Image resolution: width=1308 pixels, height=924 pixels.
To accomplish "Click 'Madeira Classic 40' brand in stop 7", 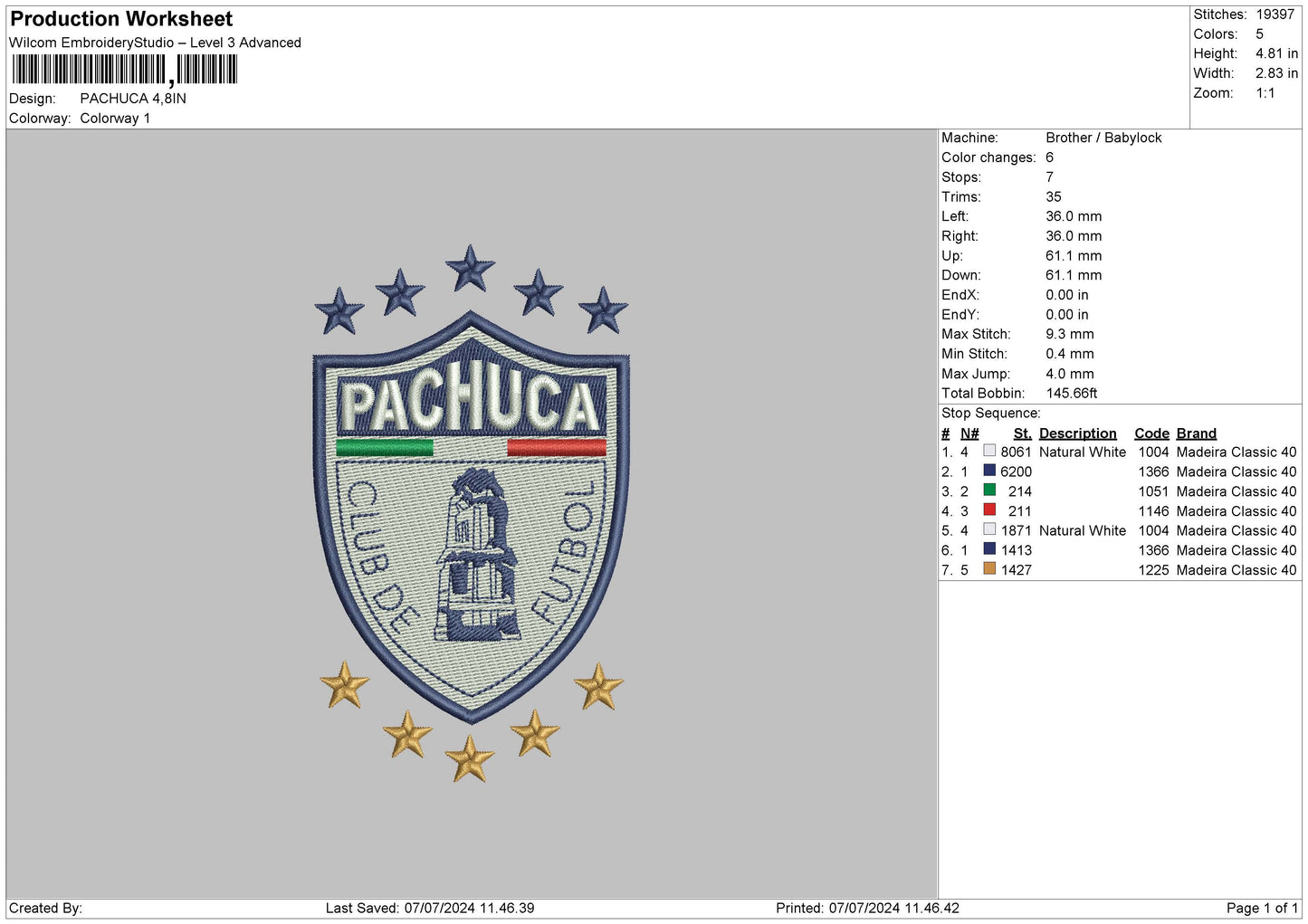I will pos(1236,570).
